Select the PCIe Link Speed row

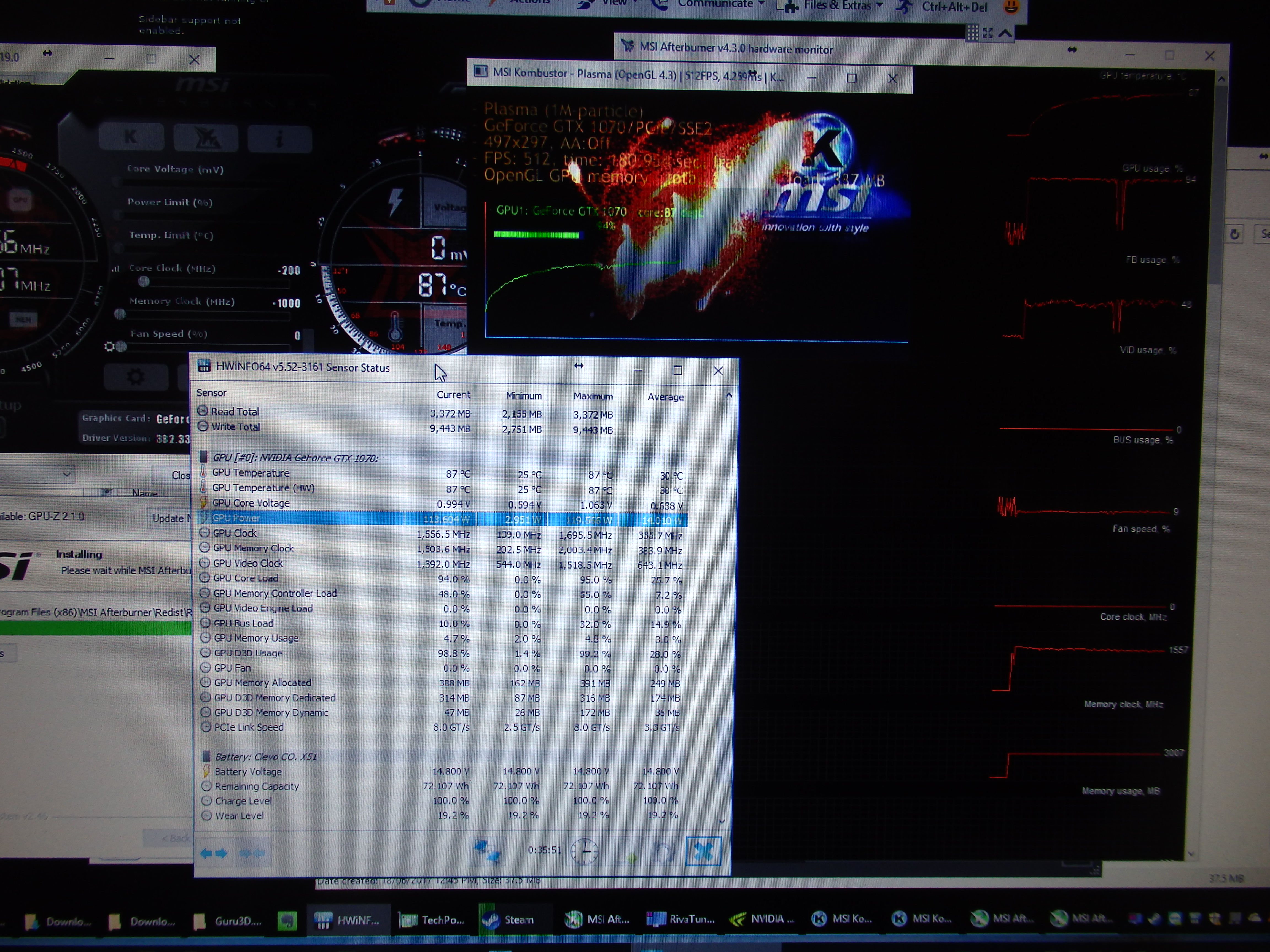click(442, 727)
